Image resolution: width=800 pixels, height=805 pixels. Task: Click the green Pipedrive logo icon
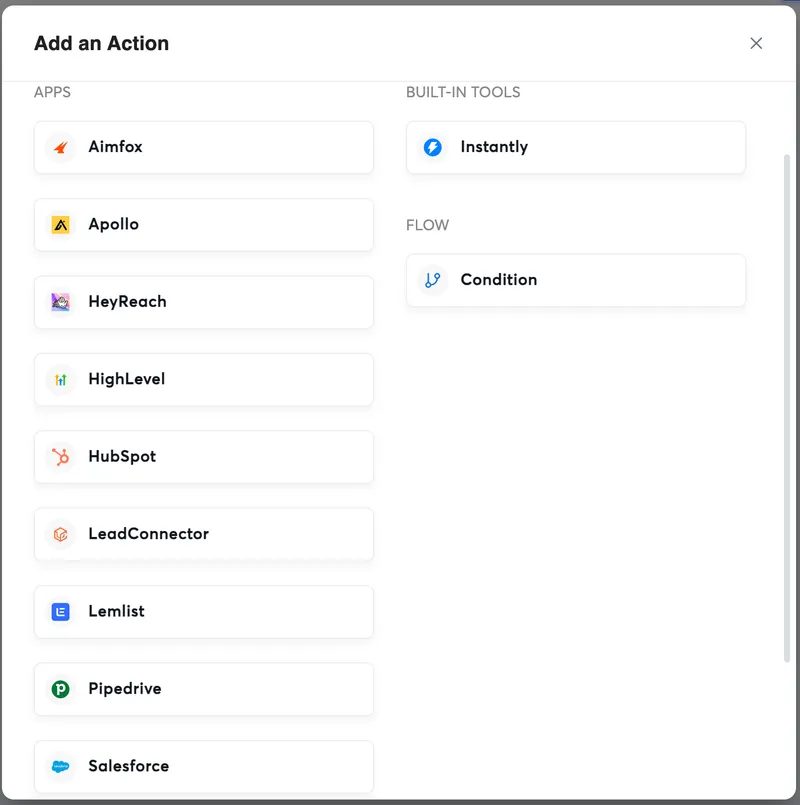61,689
